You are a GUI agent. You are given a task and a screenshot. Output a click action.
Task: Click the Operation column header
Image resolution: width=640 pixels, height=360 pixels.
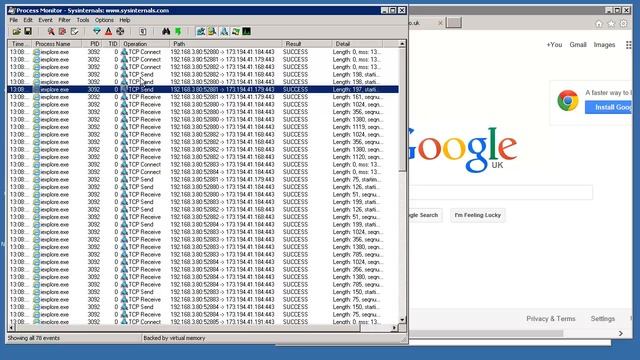pyautogui.click(x=144, y=44)
